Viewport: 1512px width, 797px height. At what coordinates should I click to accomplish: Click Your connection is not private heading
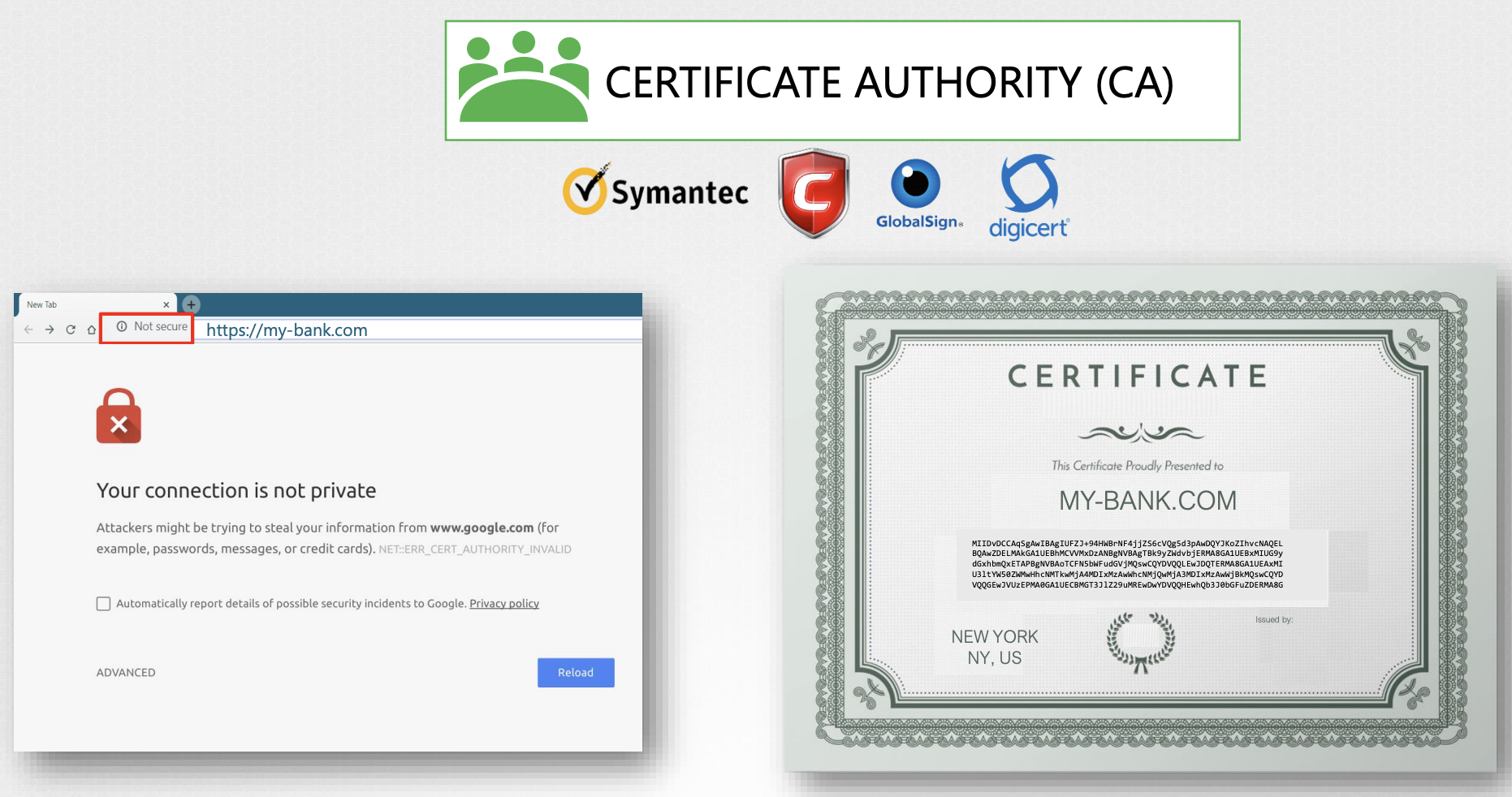click(236, 491)
